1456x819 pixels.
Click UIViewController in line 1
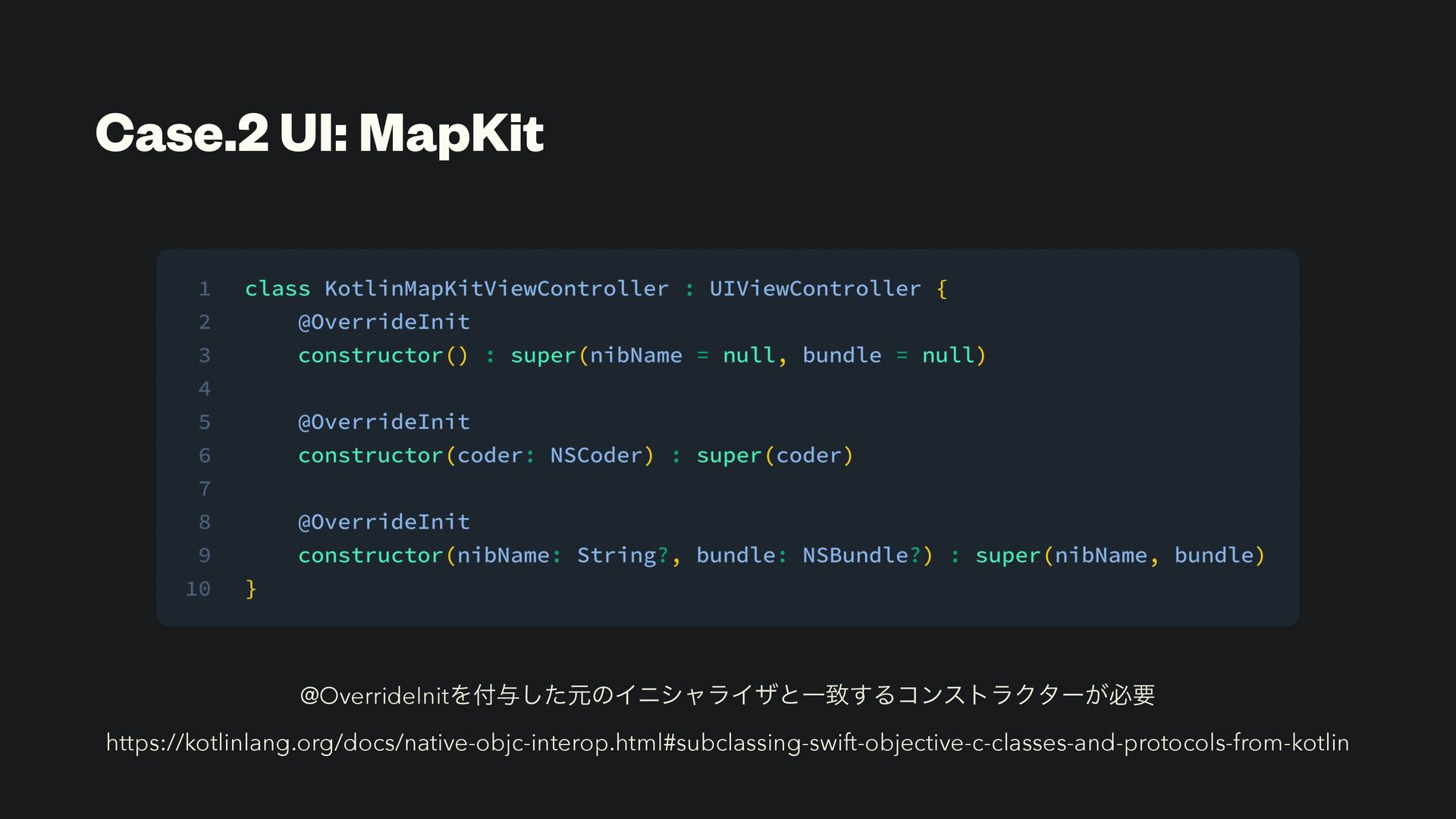(814, 289)
